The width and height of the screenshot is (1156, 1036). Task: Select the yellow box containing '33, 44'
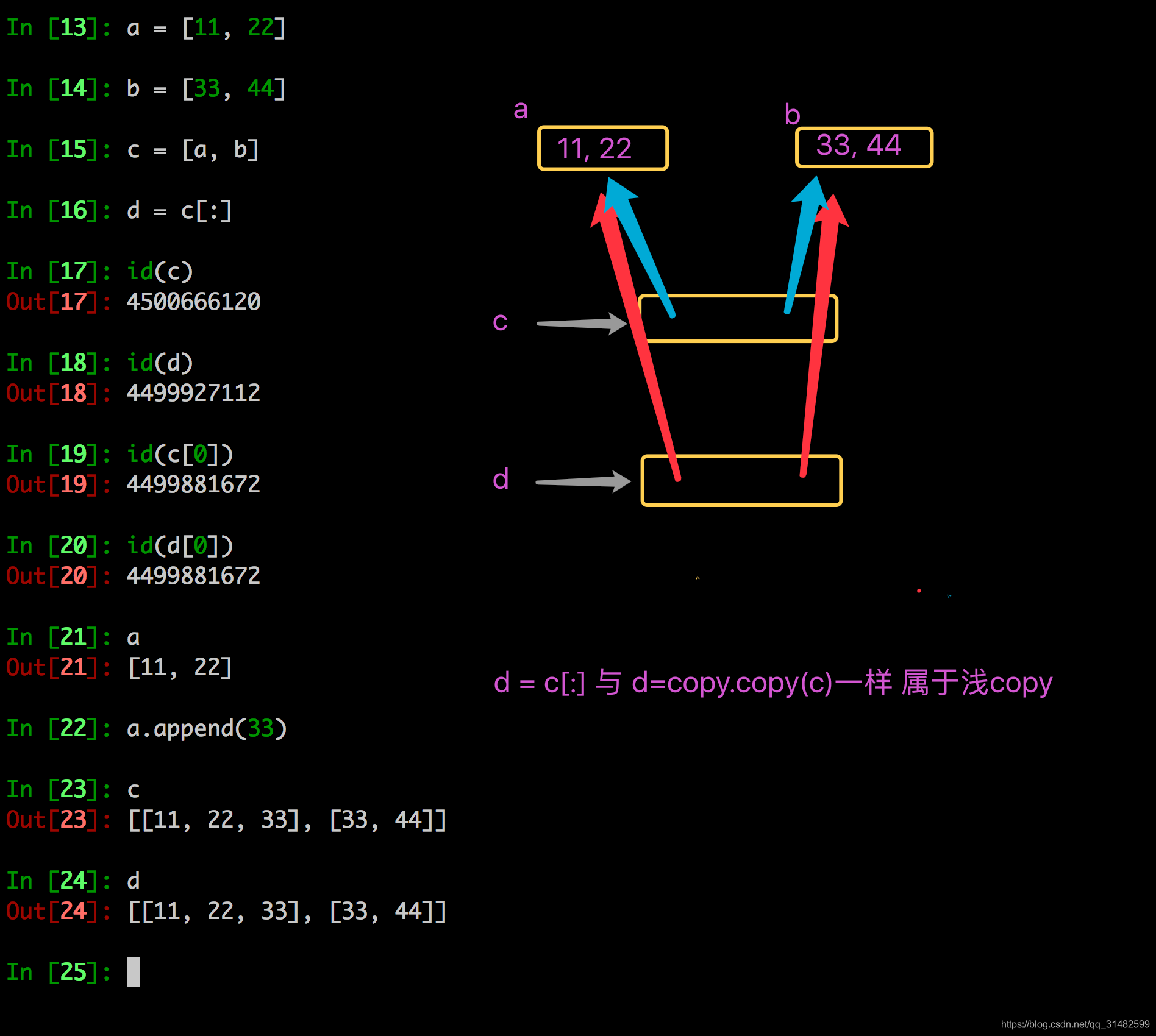pyautogui.click(x=863, y=147)
